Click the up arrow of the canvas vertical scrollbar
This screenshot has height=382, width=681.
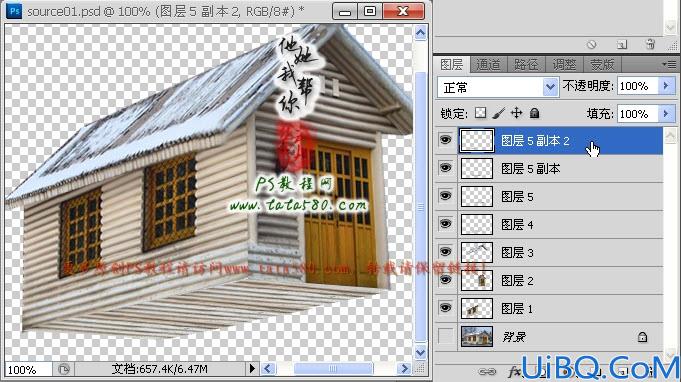point(420,33)
